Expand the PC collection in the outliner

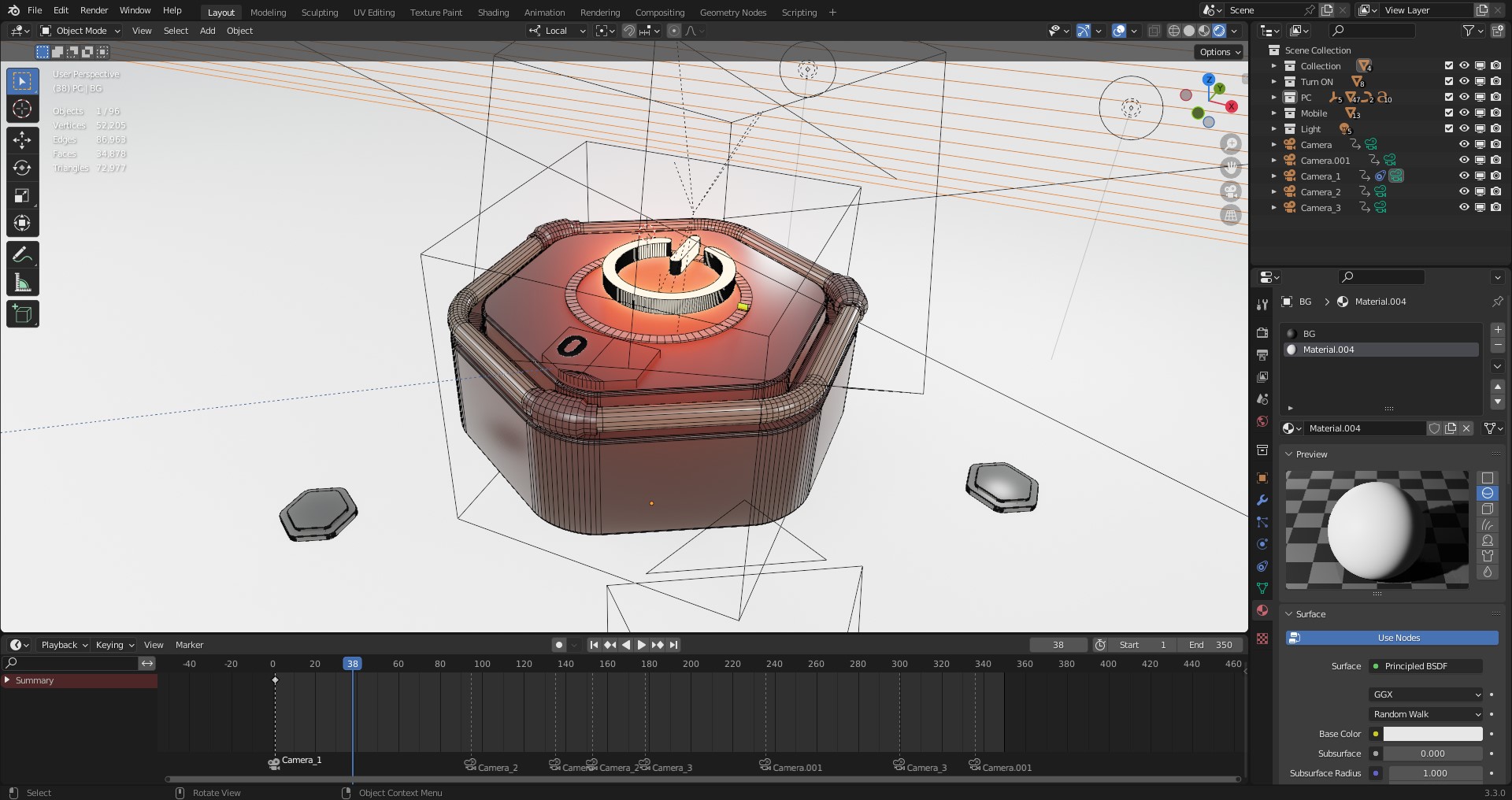point(1275,98)
